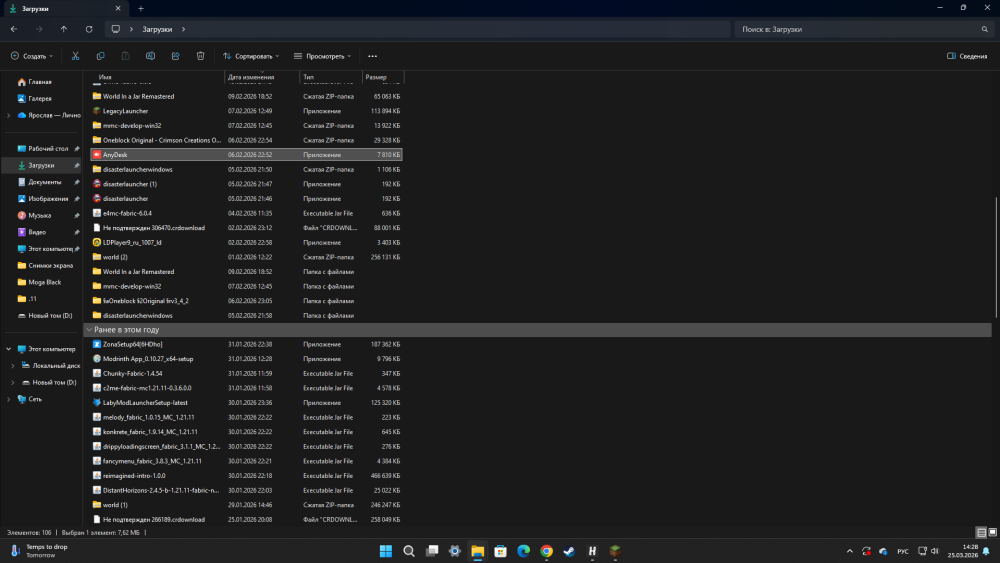The image size is (1000, 563).
Task: Open Steam from the taskbar
Action: 570,551
